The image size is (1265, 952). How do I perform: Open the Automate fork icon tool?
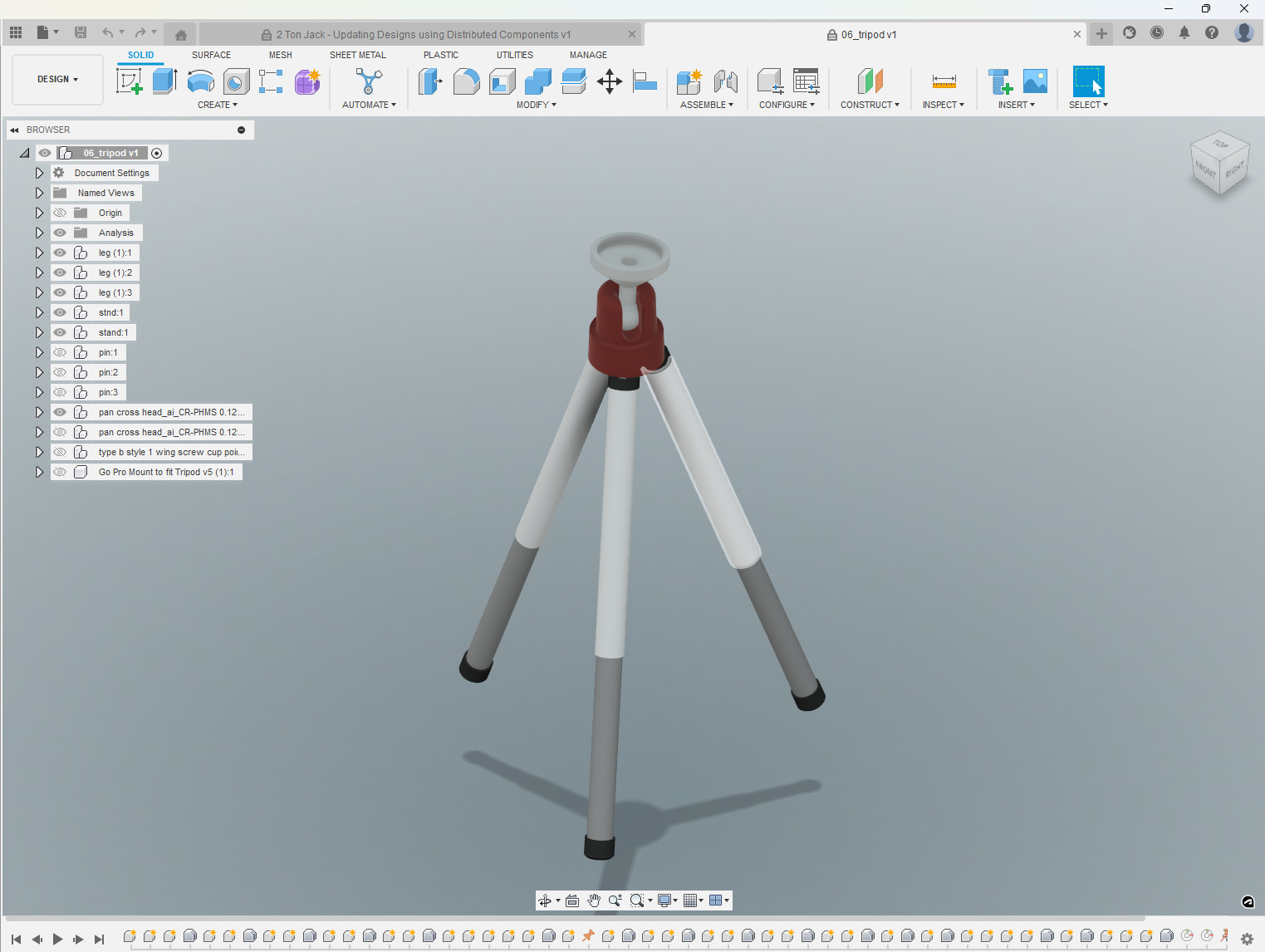point(369,81)
